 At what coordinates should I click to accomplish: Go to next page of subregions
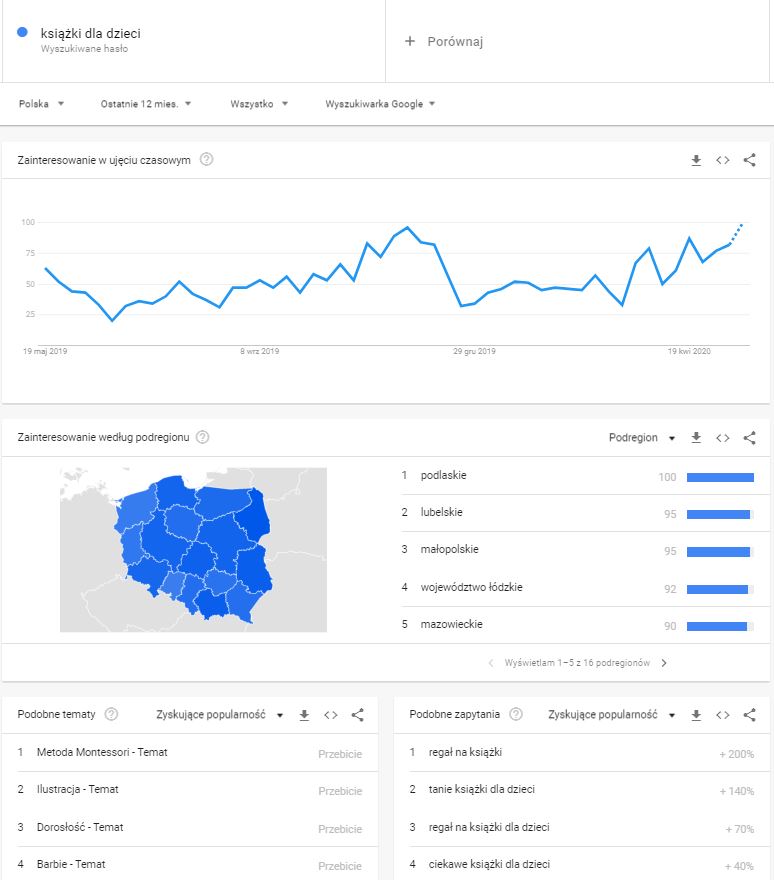coord(664,663)
